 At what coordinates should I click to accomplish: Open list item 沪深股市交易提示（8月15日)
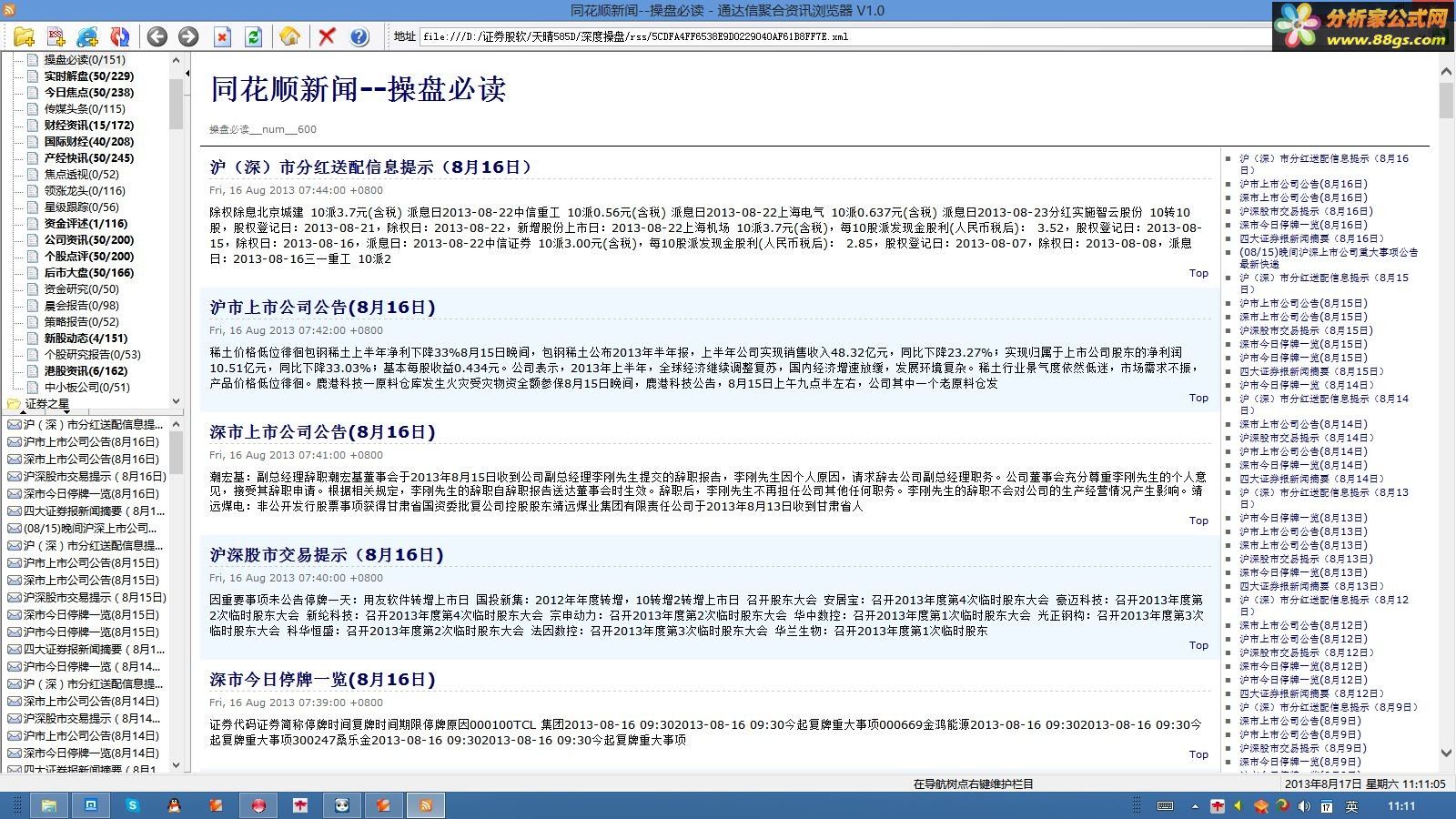point(95,598)
